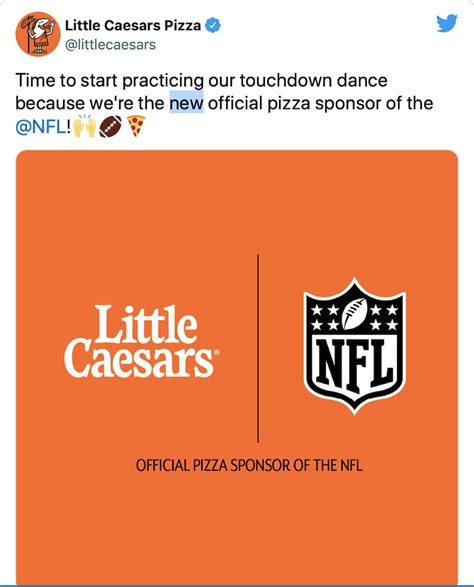The height and width of the screenshot is (587, 474).
Task: Open the @littlecaesars handle
Action: (x=110, y=45)
